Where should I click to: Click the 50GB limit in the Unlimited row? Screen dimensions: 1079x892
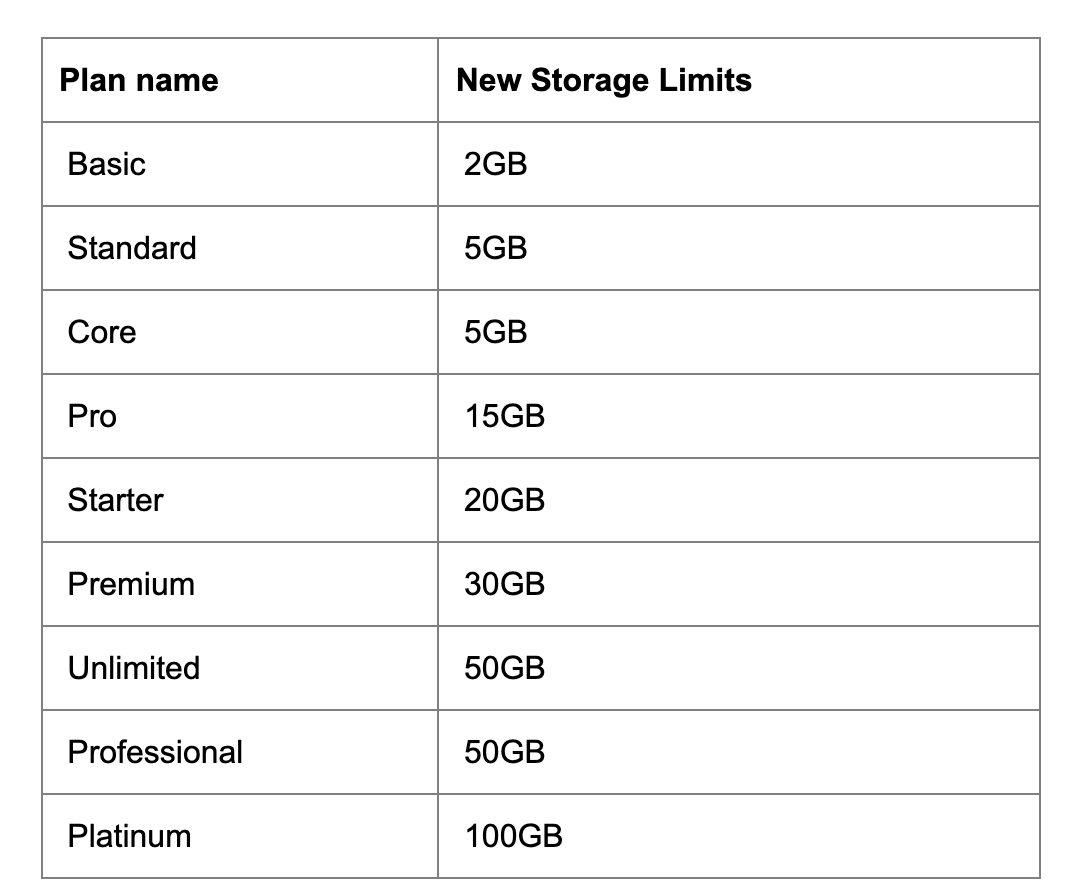(504, 668)
